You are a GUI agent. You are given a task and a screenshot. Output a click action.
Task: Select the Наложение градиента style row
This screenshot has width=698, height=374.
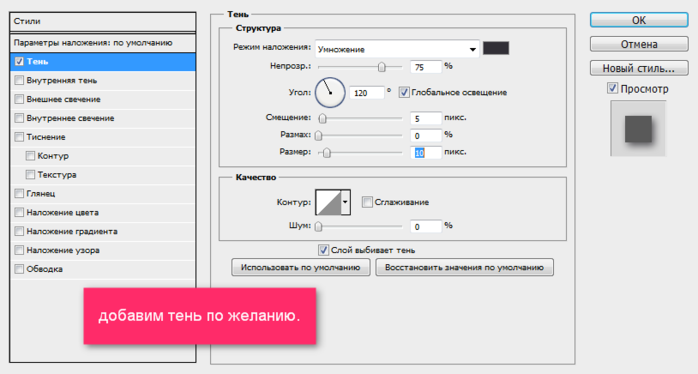pyautogui.click(x=103, y=231)
